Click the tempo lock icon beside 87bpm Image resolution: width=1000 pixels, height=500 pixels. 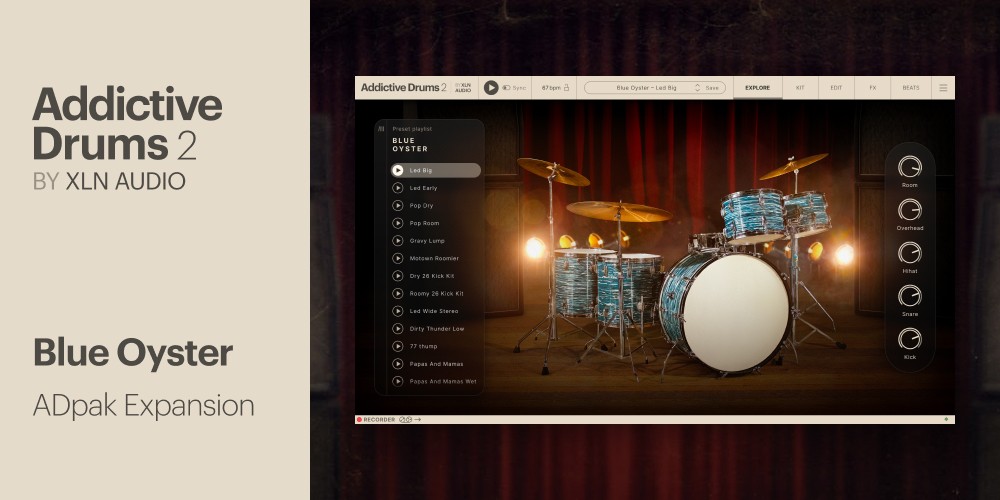point(567,88)
